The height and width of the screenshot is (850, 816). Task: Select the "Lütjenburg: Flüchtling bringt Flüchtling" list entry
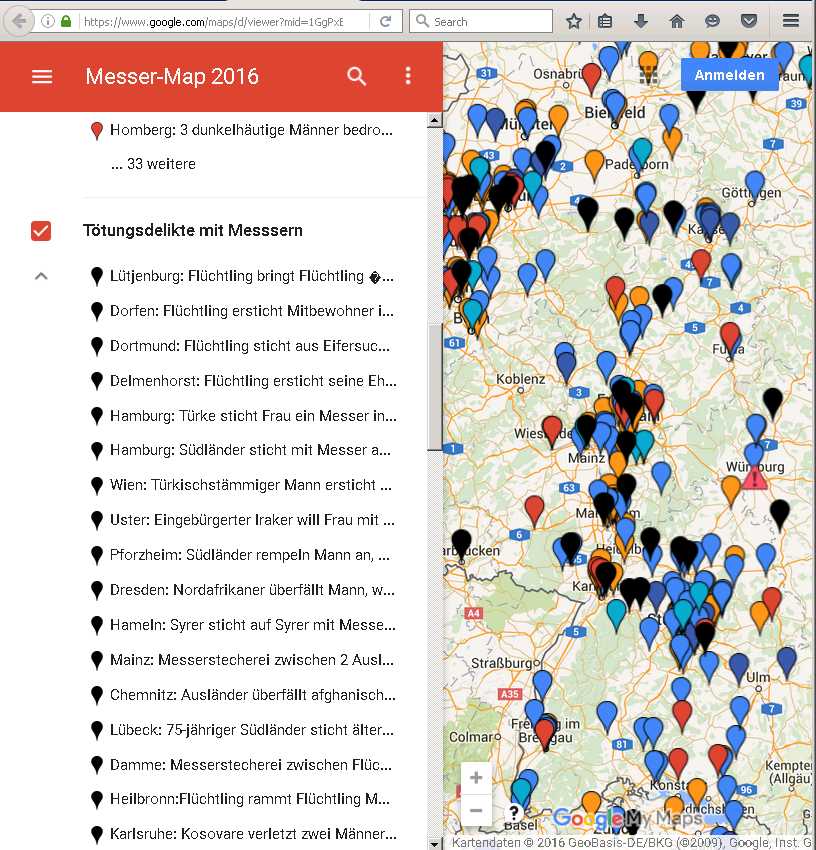[x=251, y=276]
